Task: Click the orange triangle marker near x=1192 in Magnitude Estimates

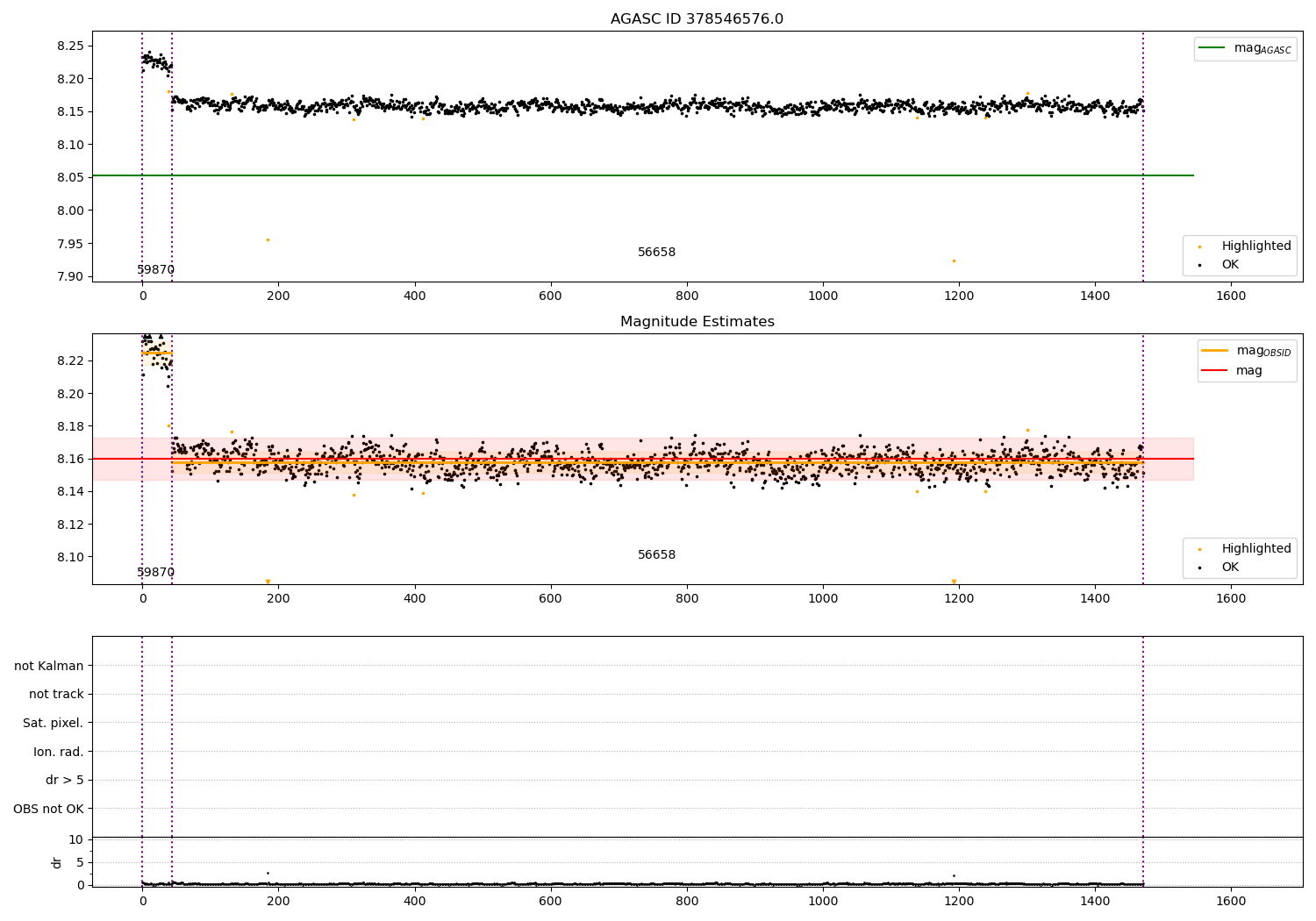Action: pyautogui.click(x=954, y=582)
